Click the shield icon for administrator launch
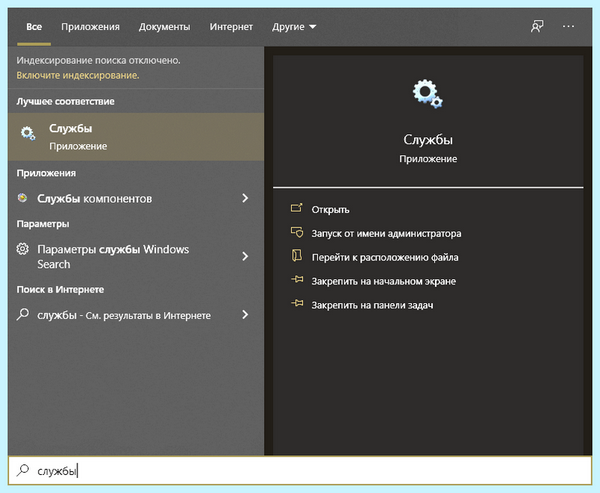Image resolution: width=600 pixels, height=493 pixels. (x=297, y=232)
